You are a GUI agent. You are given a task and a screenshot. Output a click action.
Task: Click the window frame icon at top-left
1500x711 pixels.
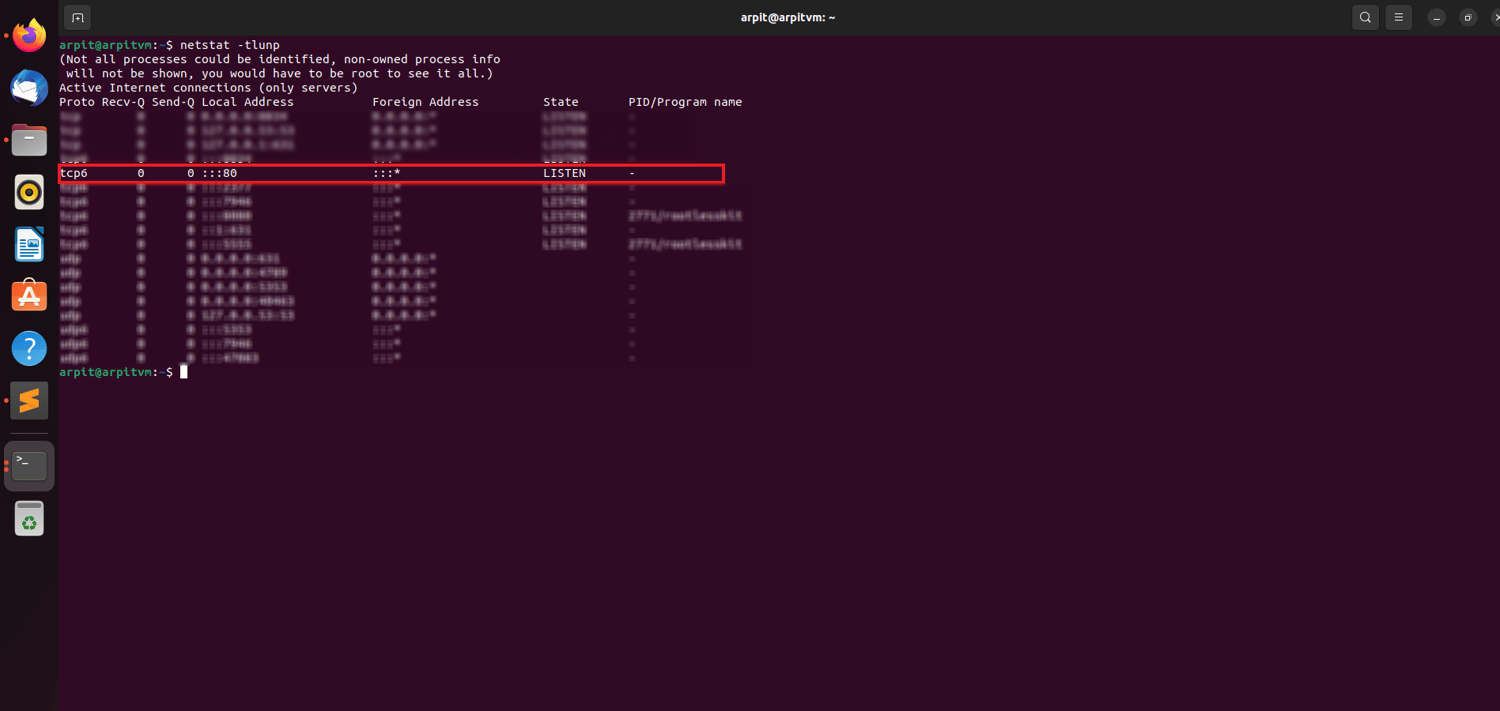(77, 17)
